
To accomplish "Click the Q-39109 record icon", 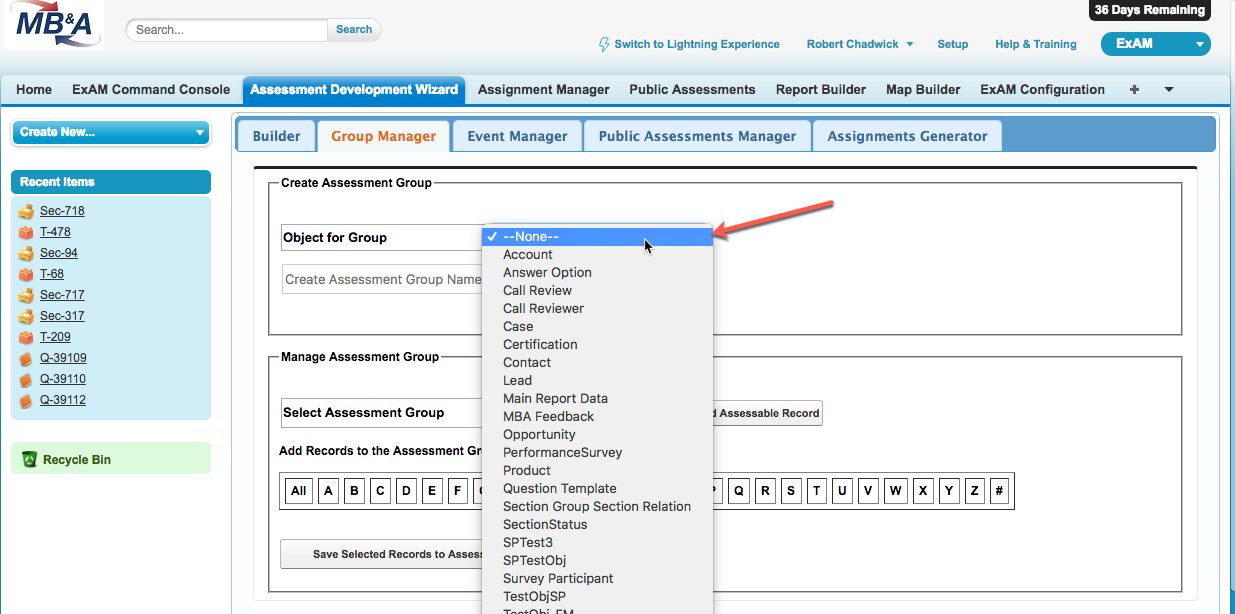I will (26, 358).
